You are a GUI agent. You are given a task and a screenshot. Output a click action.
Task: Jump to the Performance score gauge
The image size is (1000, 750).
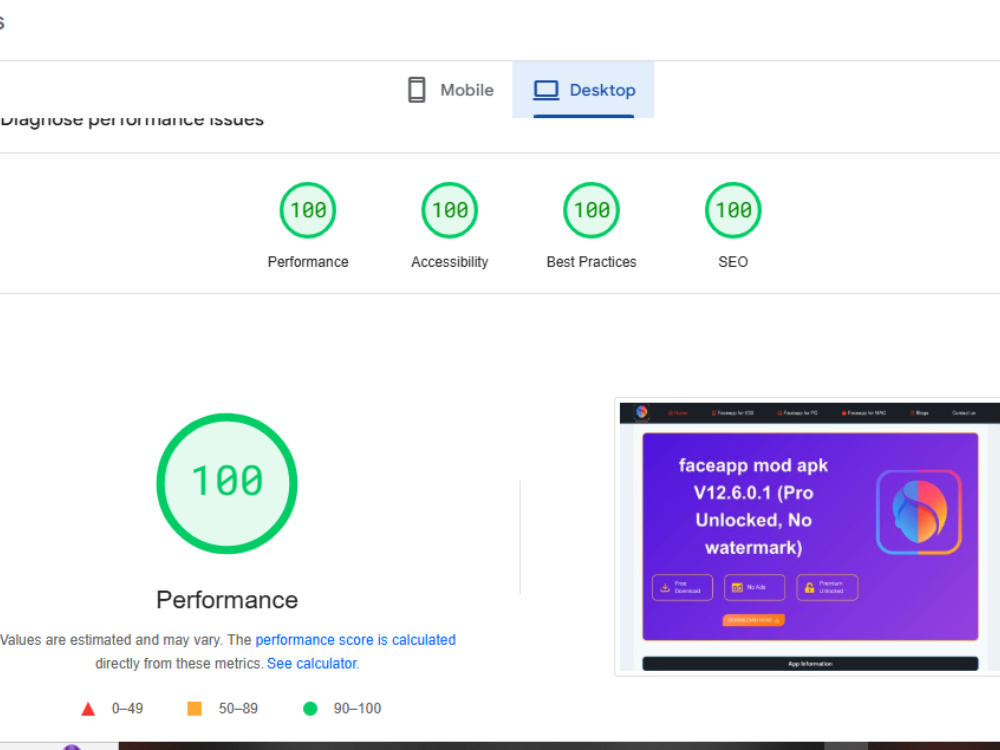pyautogui.click(x=308, y=210)
